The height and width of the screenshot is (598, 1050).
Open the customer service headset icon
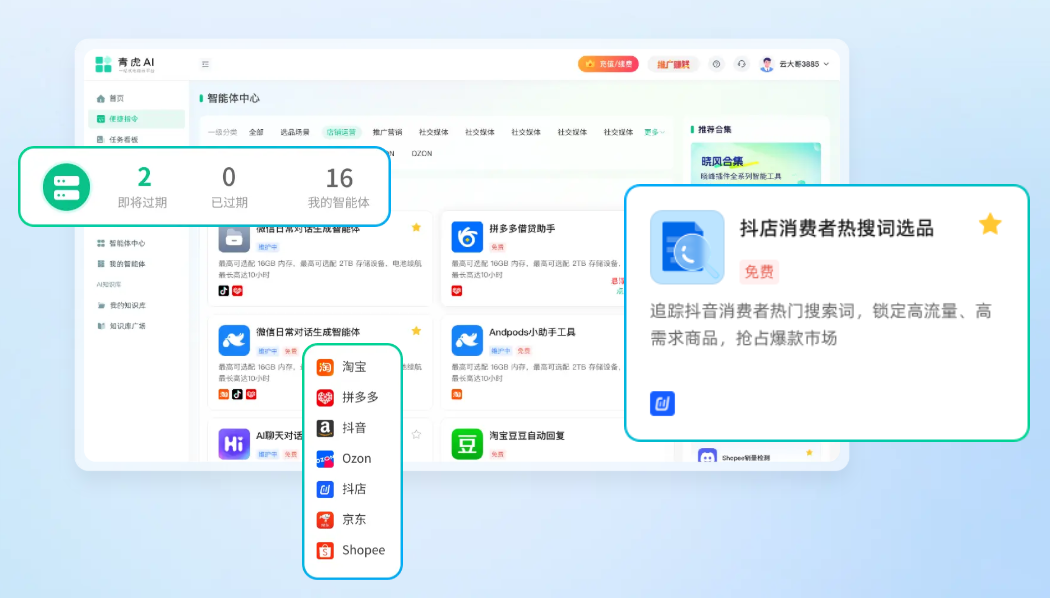(741, 64)
